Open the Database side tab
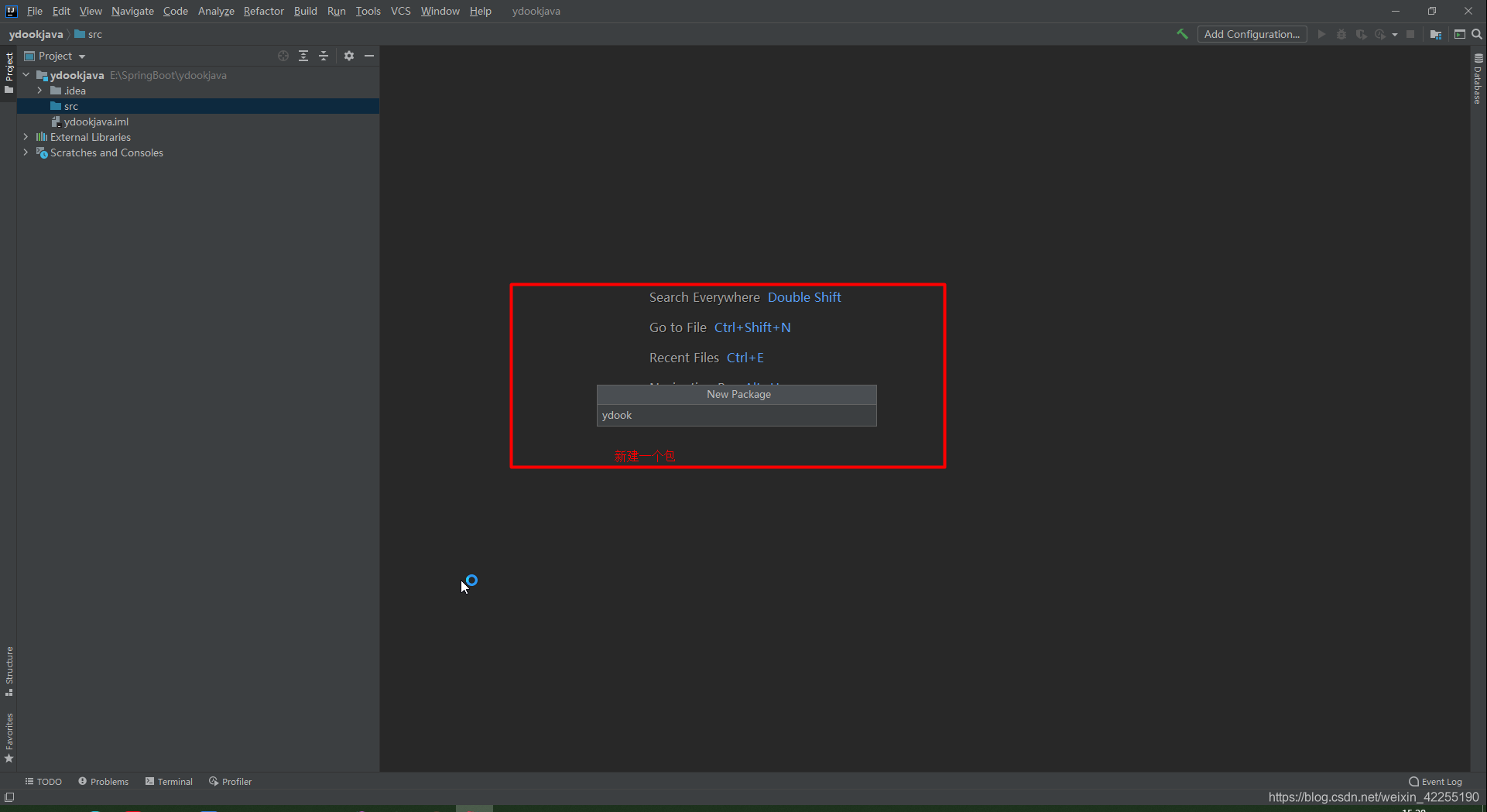The image size is (1487, 812). 1478,78
